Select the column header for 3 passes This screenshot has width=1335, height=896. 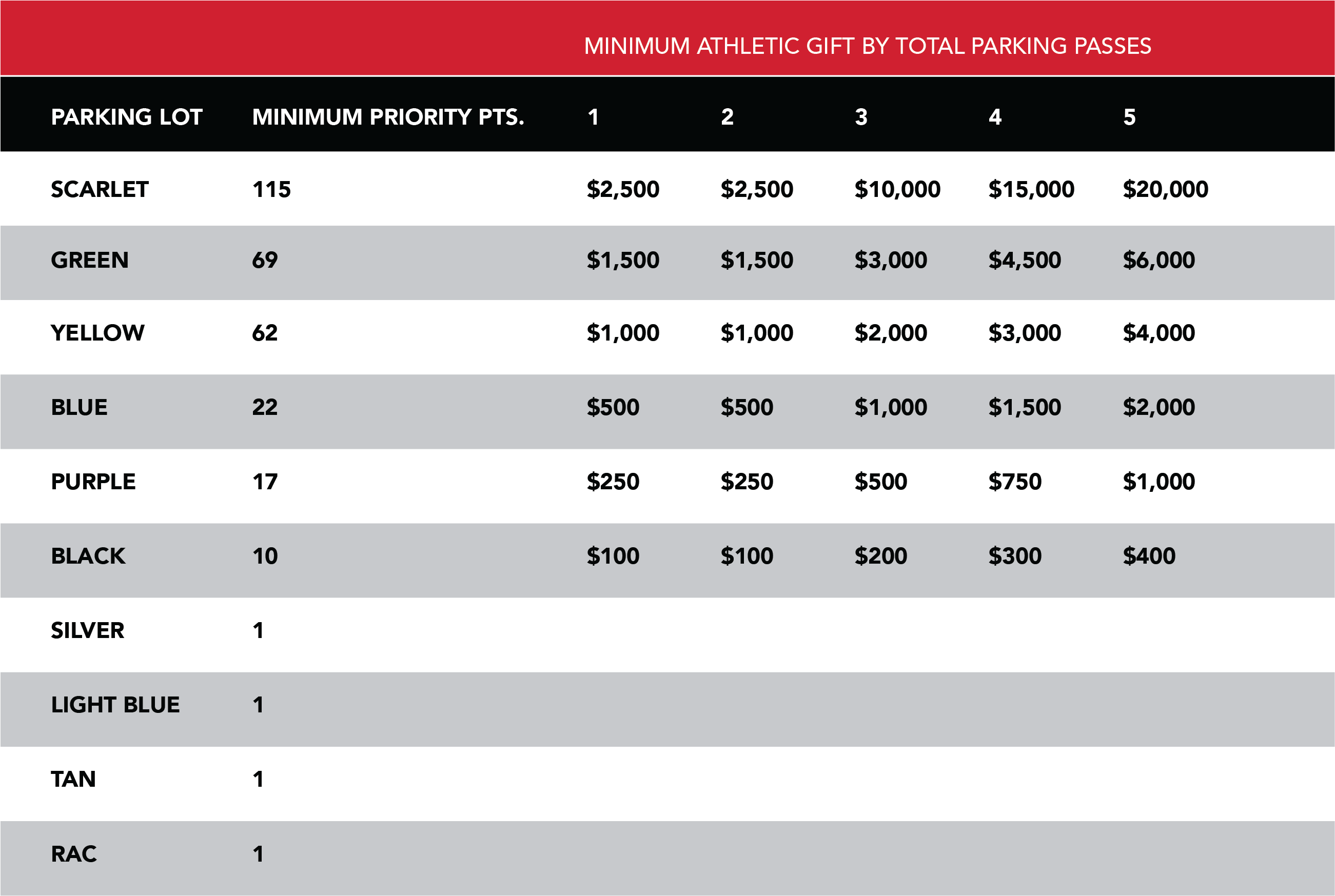coord(860,117)
